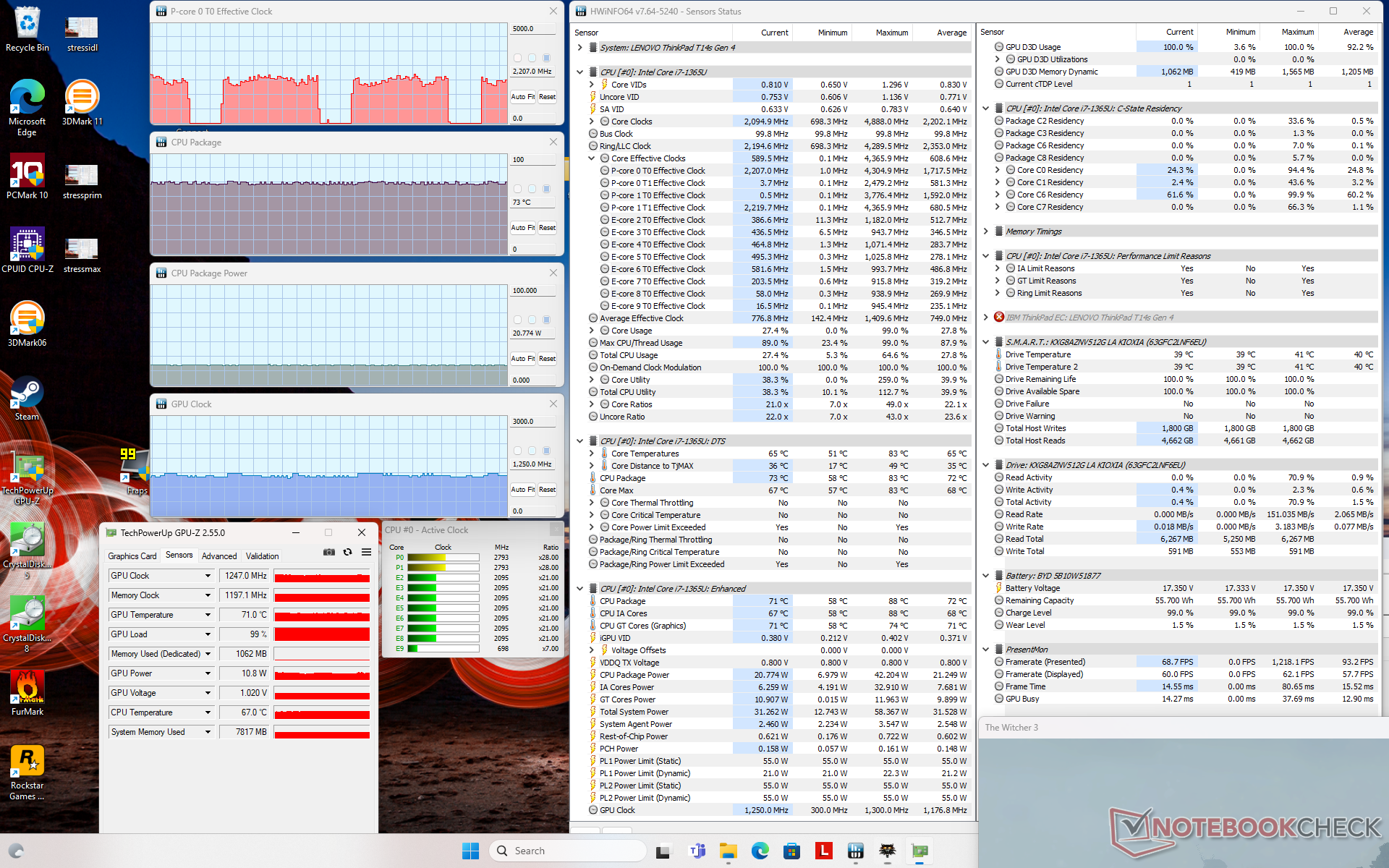Open the CrystalDisk 5 desktop shortcut

click(27, 551)
